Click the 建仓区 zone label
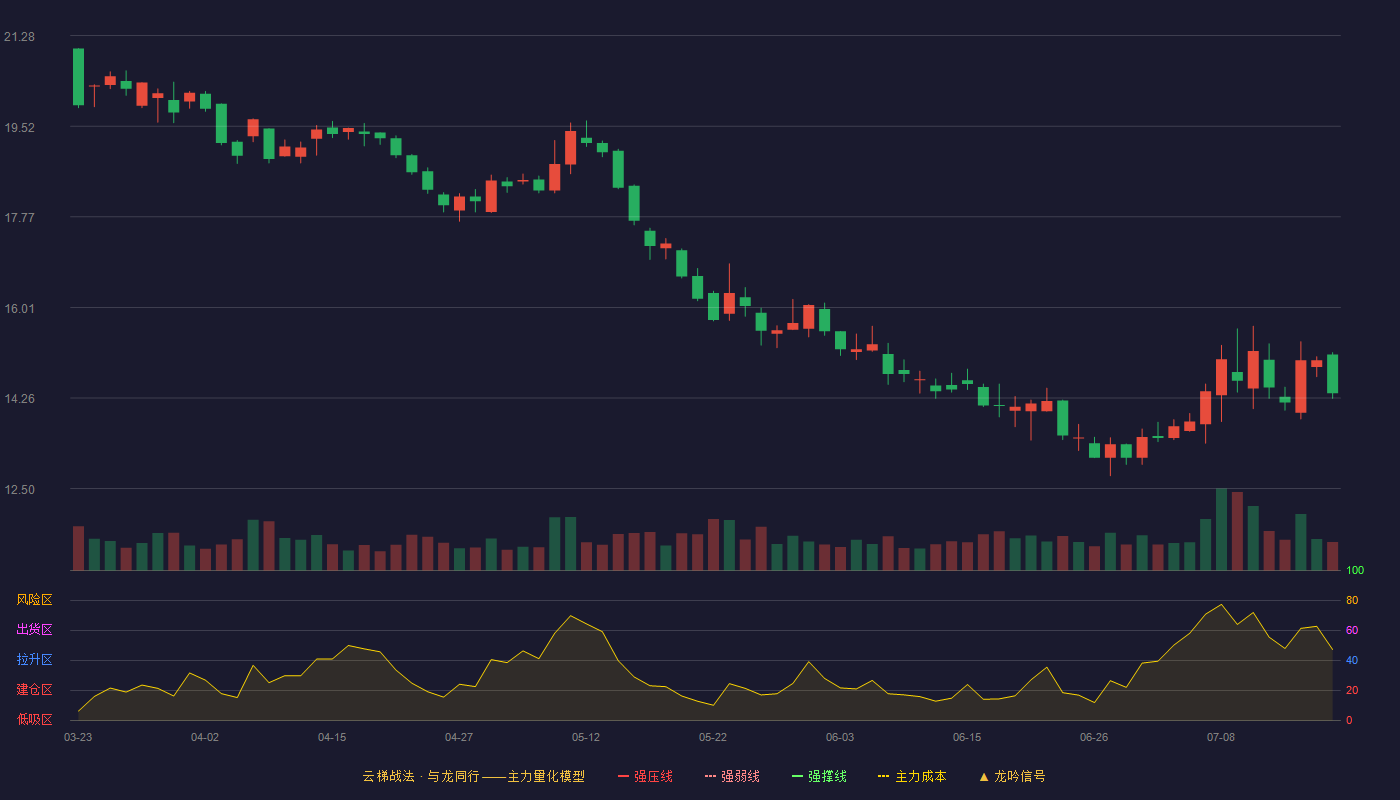The image size is (1400, 800). 34,690
